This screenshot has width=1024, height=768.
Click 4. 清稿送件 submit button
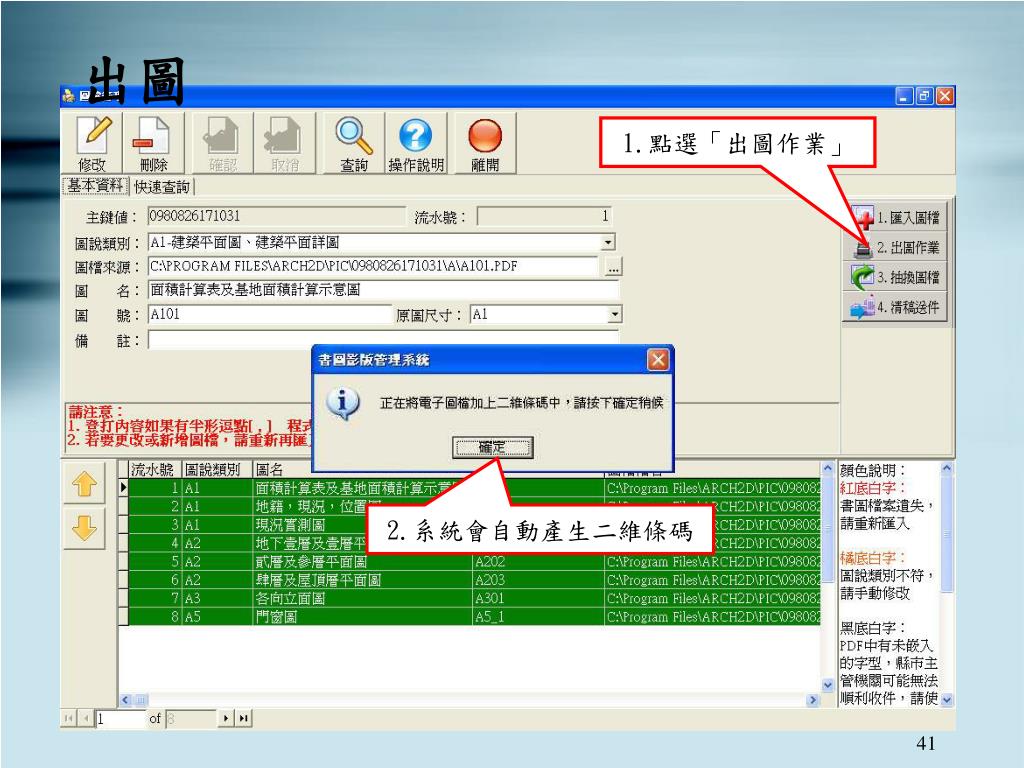click(895, 306)
